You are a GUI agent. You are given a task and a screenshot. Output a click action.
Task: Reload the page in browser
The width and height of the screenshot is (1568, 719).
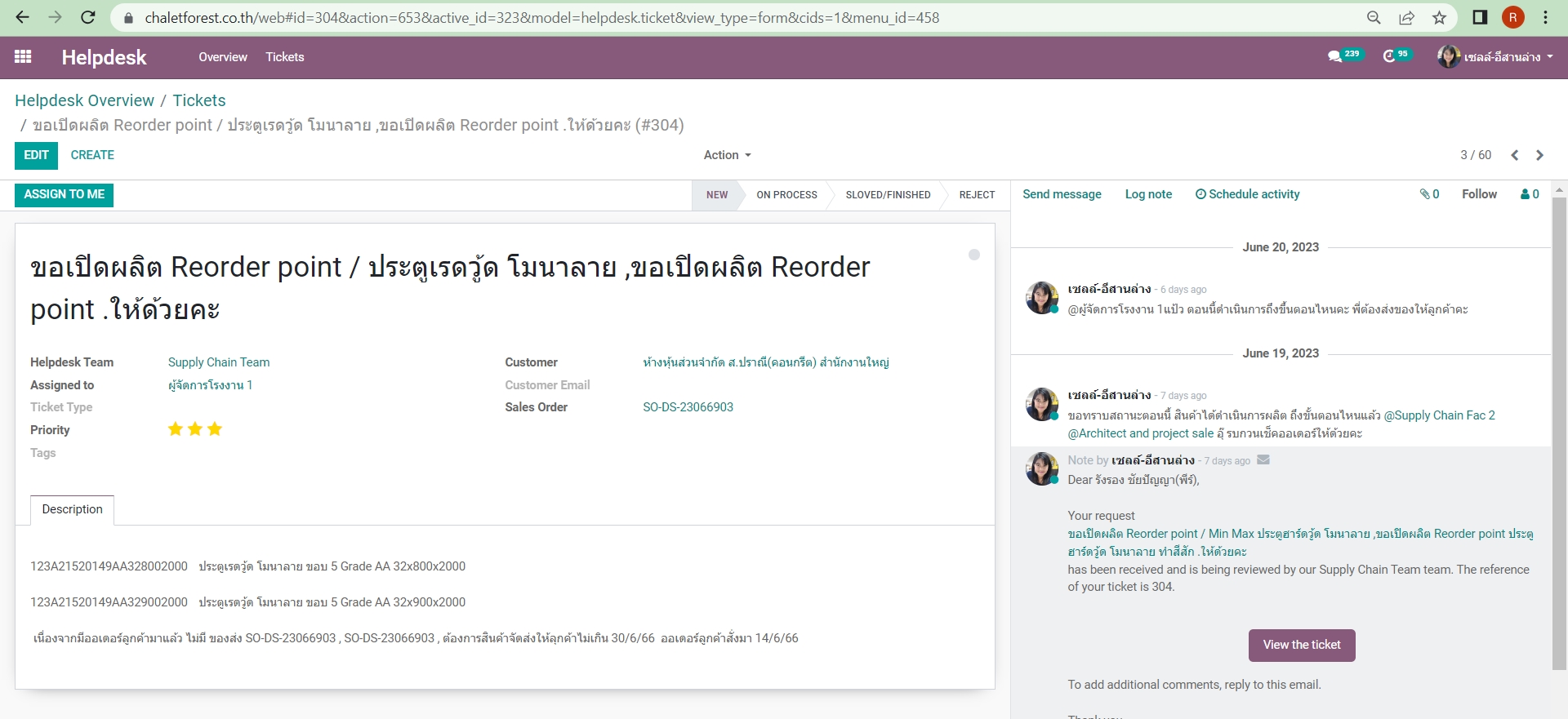88,17
